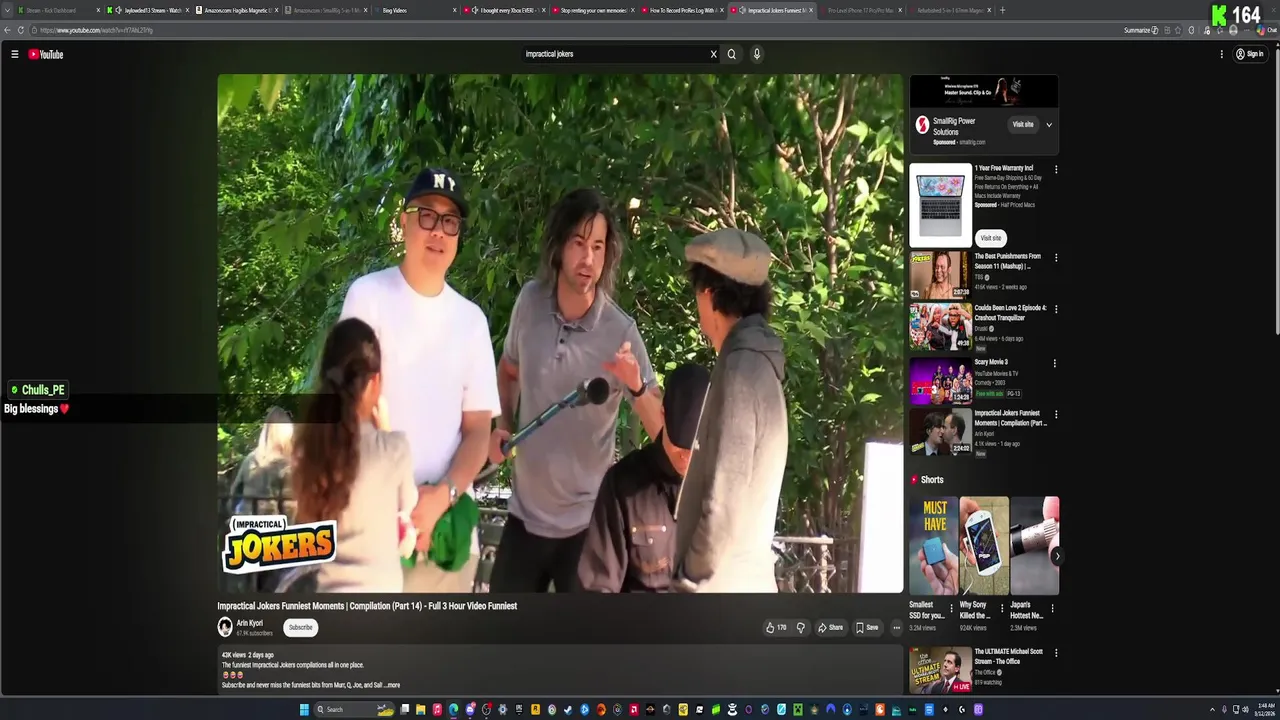Click the search magnifier button
Screen dimensions: 1280x720
[x=731, y=54]
